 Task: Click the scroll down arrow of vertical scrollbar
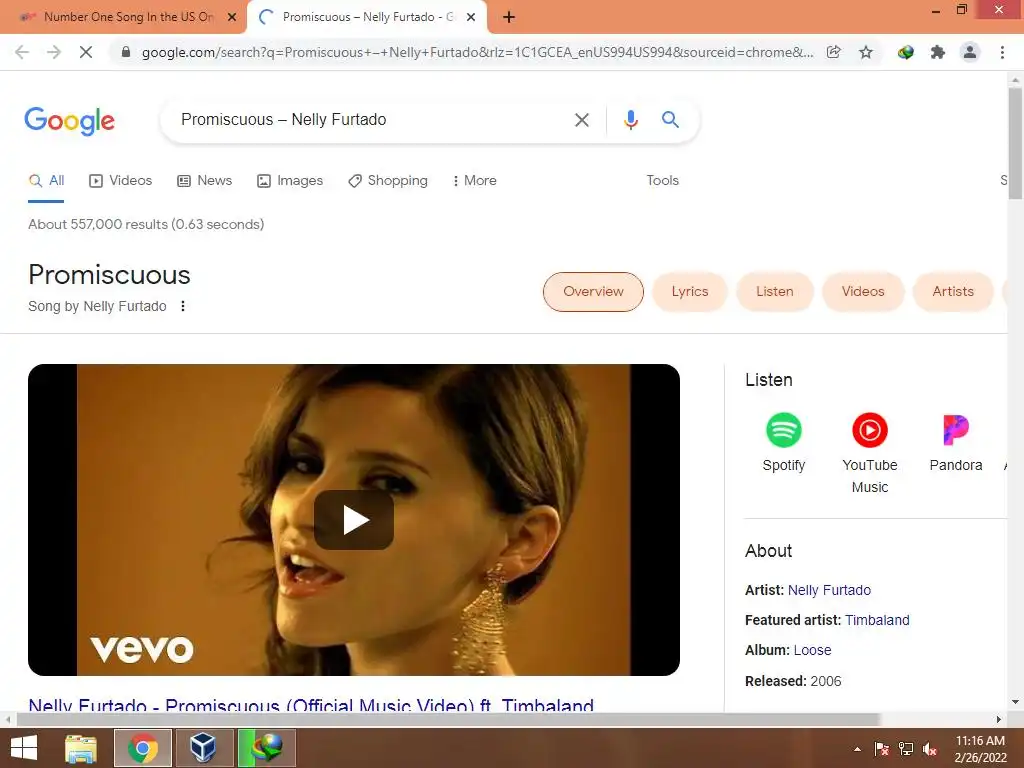click(1015, 702)
